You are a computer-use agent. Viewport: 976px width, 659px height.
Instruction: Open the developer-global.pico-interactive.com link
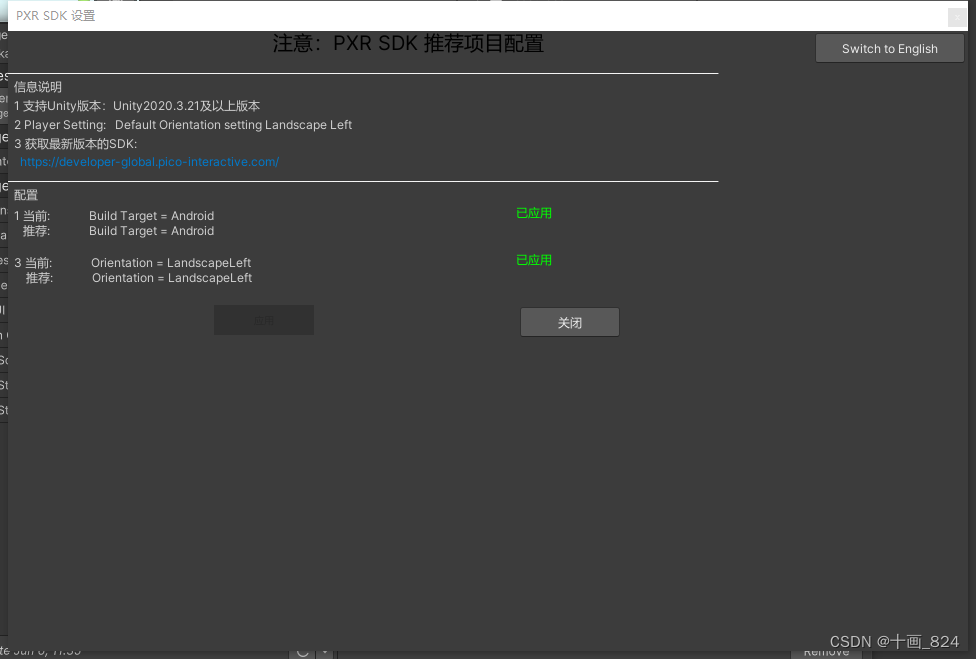[149, 162]
